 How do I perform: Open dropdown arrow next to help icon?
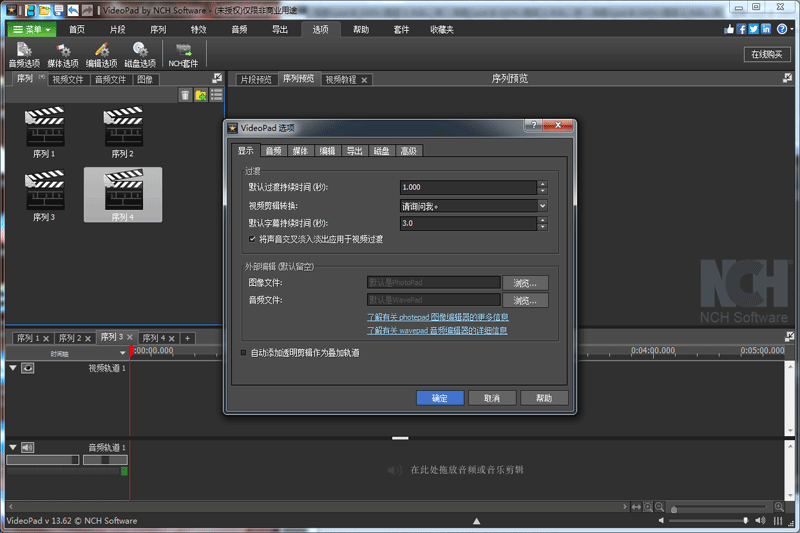pos(792,29)
